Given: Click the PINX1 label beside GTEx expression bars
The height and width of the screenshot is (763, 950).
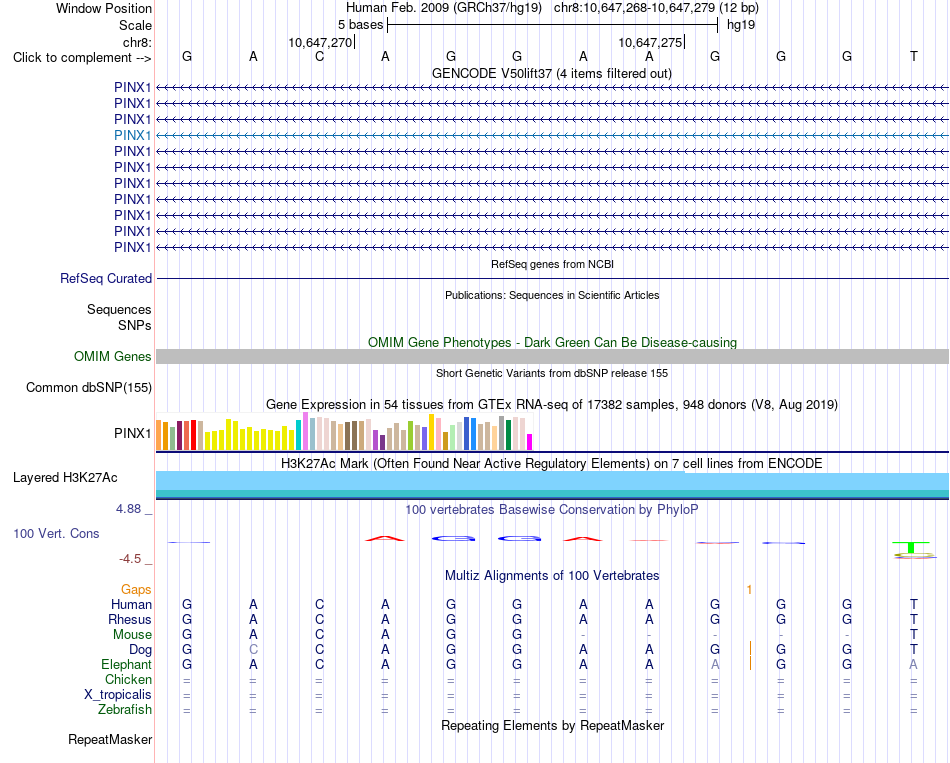Looking at the screenshot, I should pos(132,433).
